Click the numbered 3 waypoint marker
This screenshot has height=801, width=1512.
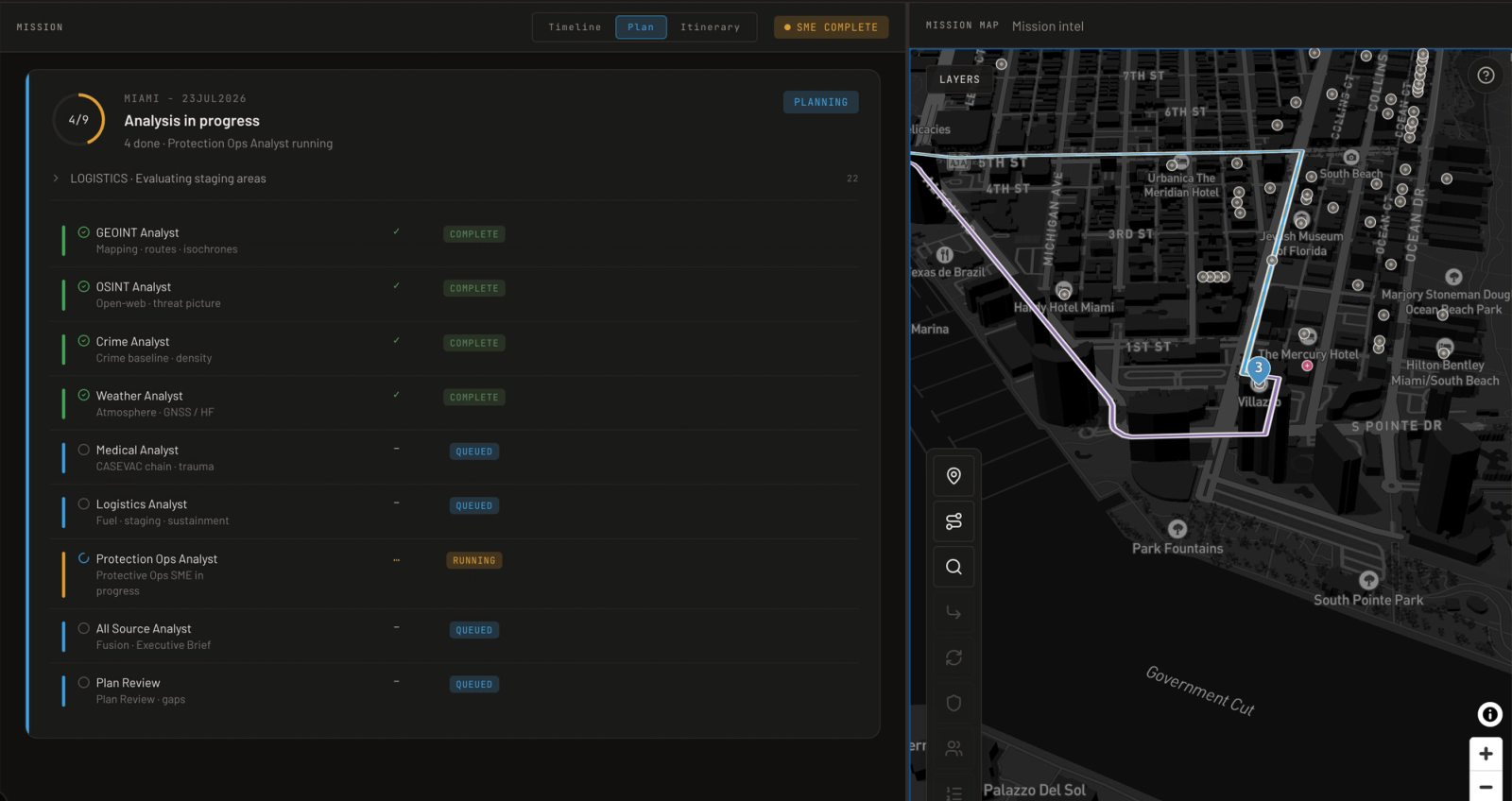[x=1258, y=367]
